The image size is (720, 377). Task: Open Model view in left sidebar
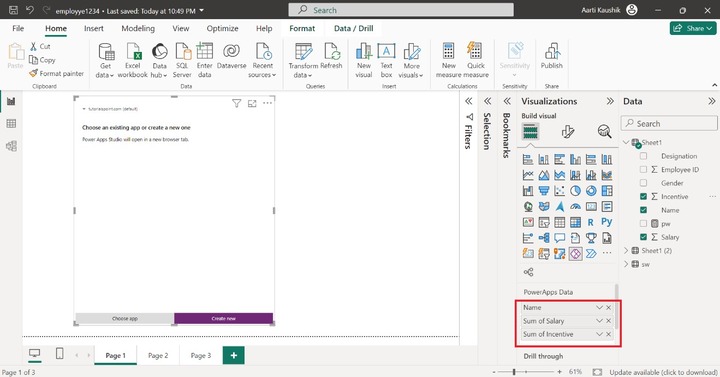(x=11, y=146)
